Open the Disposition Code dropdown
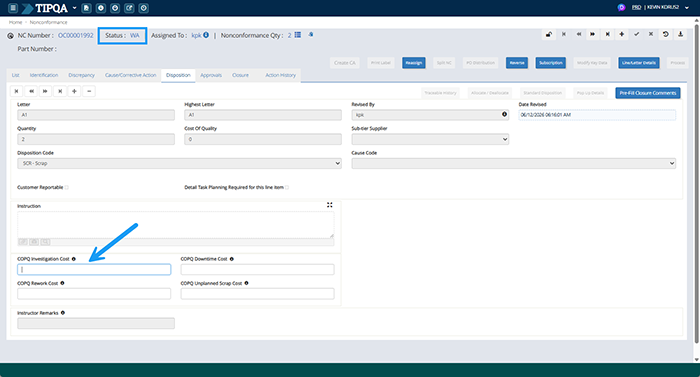The image size is (700, 377). 179,163
